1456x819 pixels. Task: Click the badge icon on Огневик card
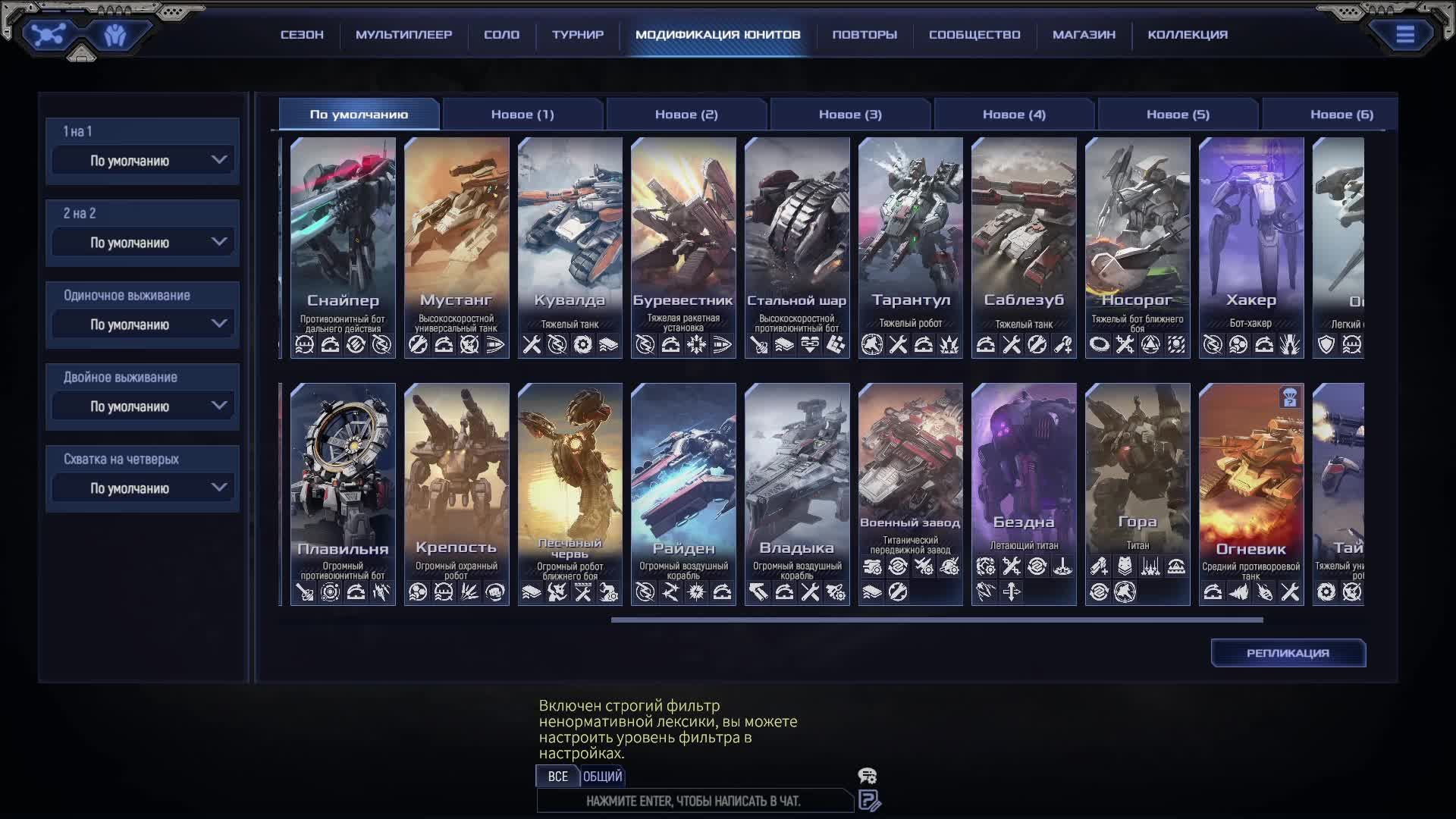pyautogui.click(x=1289, y=397)
